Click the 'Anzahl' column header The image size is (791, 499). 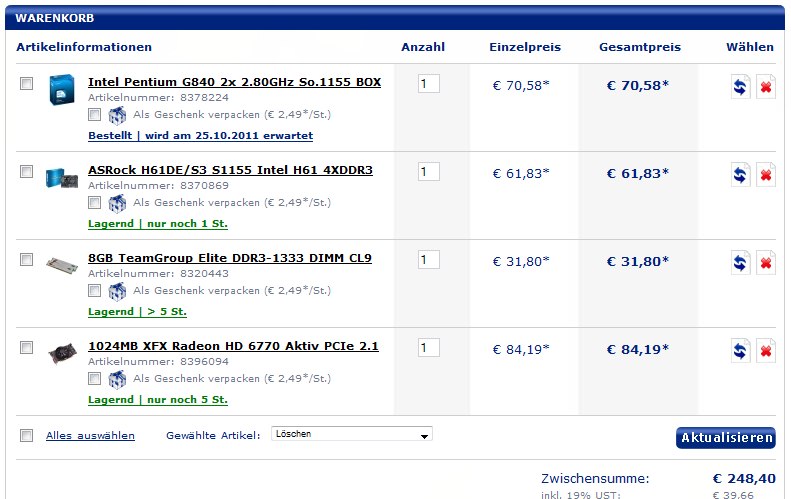point(423,47)
